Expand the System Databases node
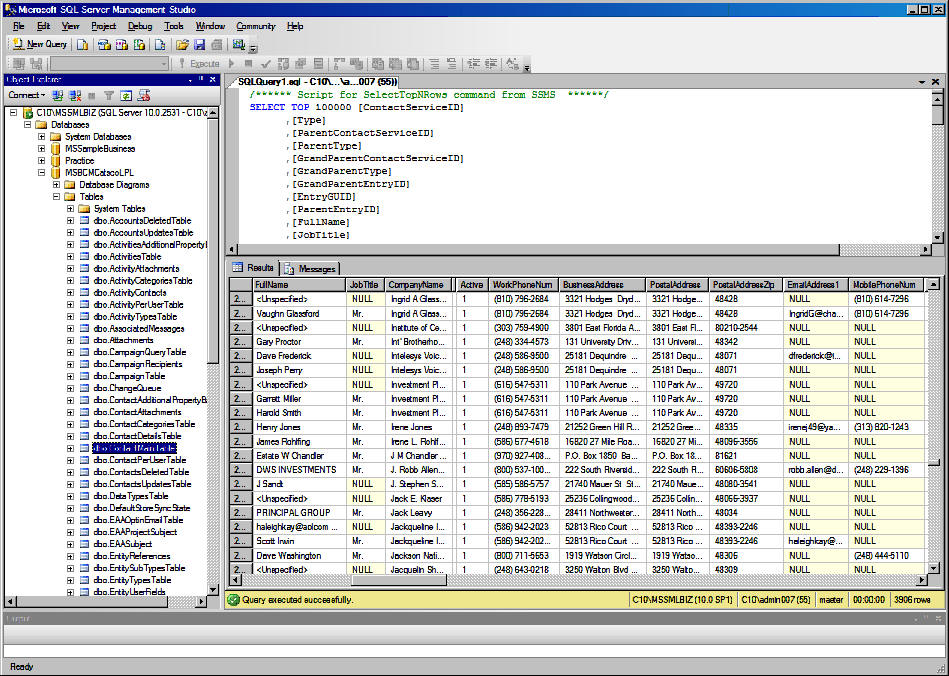This screenshot has width=949, height=676. [42, 137]
